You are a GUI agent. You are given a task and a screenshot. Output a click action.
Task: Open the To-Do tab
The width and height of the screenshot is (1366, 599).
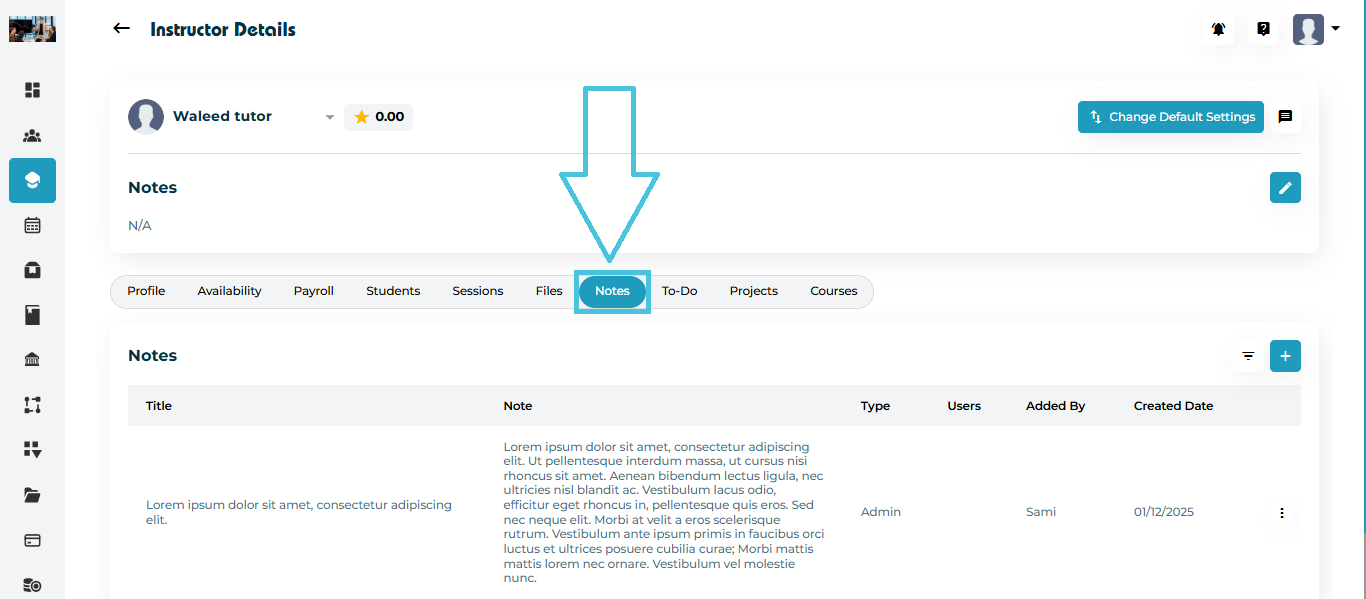pyautogui.click(x=679, y=291)
